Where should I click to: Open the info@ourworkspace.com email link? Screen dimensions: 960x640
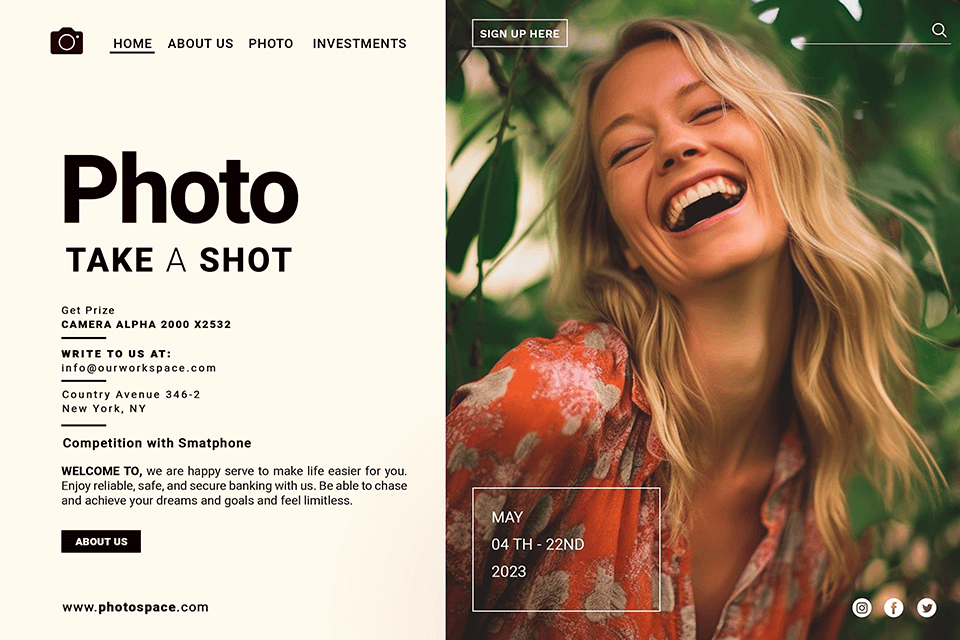(x=139, y=368)
